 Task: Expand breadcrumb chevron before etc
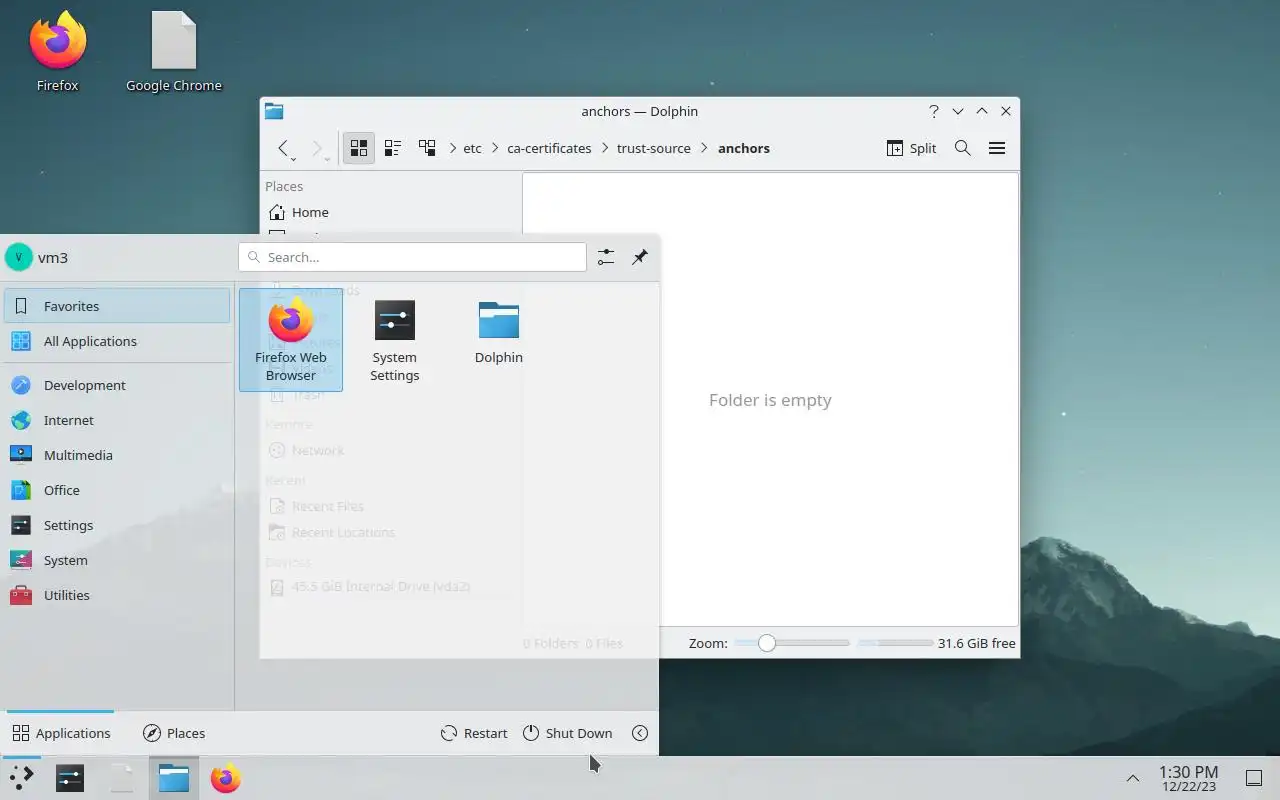coord(452,148)
